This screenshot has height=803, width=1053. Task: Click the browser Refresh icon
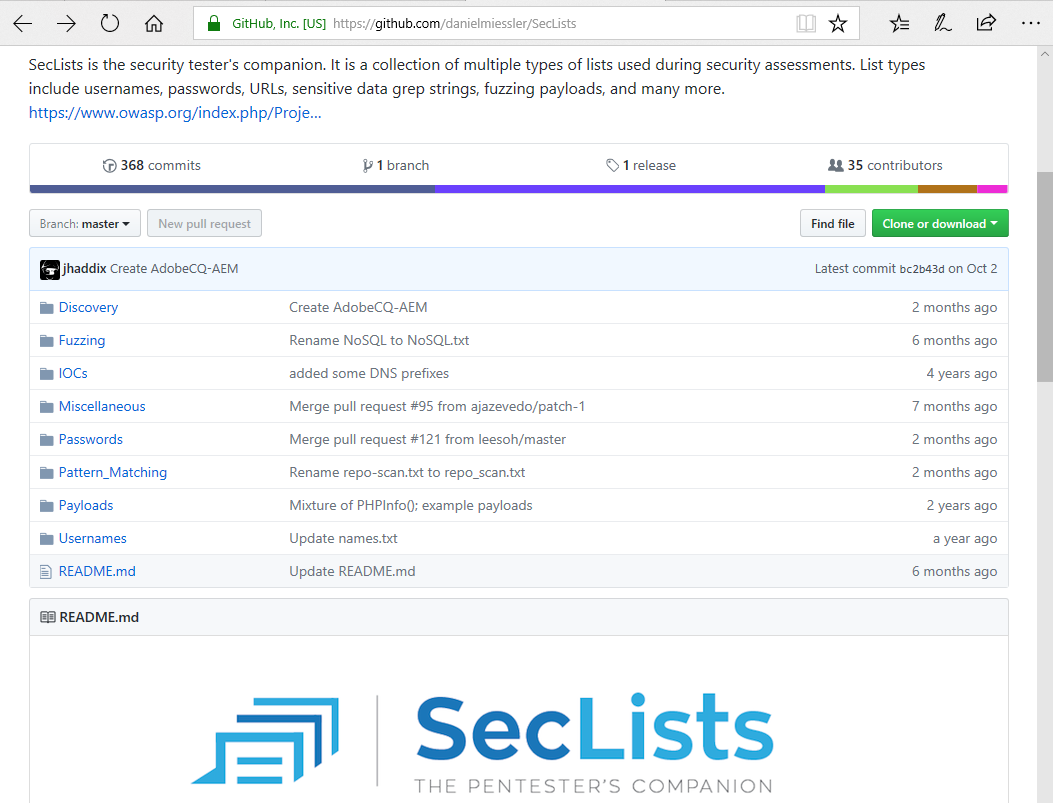[110, 23]
